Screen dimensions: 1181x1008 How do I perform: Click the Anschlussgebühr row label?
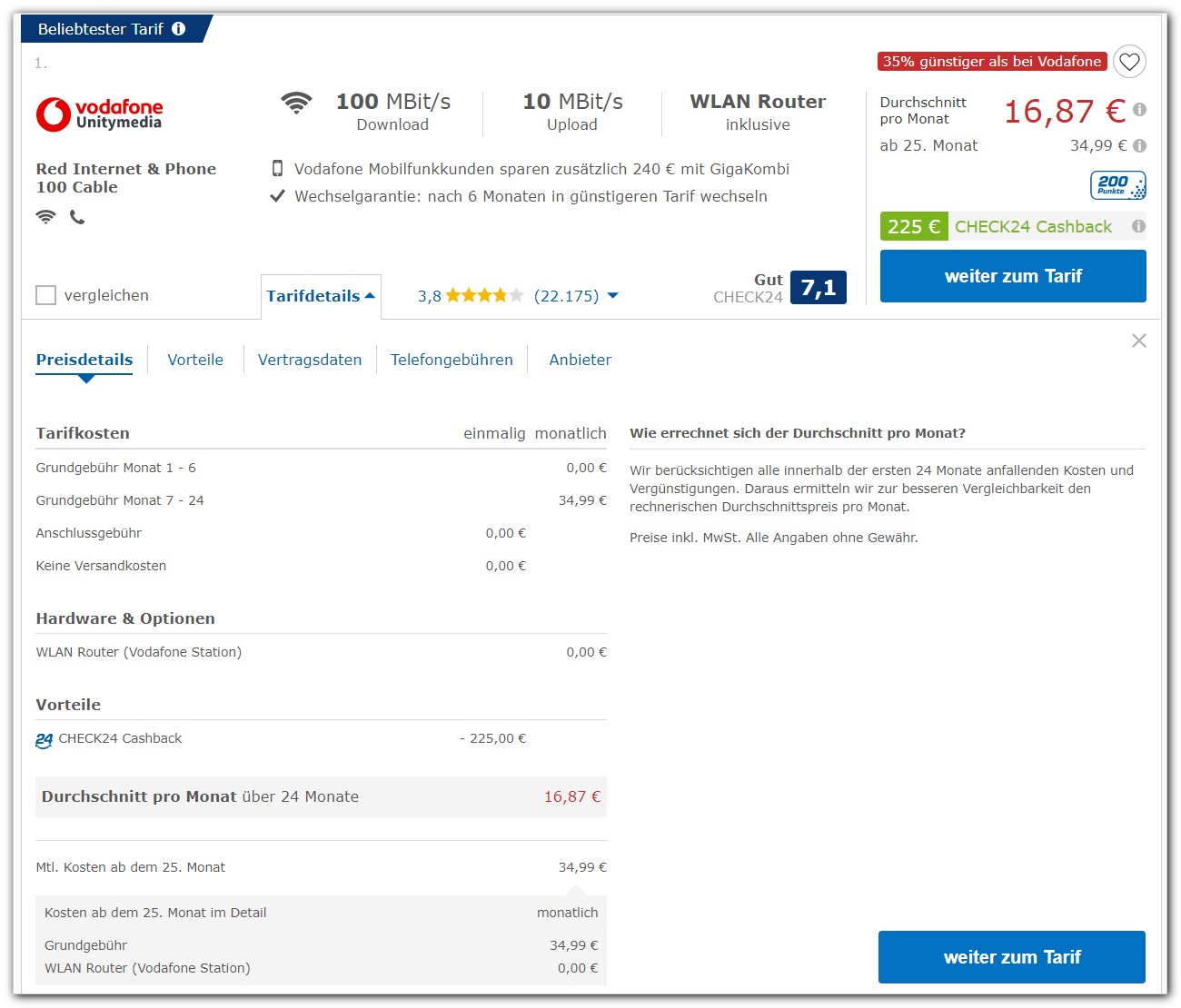tap(89, 533)
